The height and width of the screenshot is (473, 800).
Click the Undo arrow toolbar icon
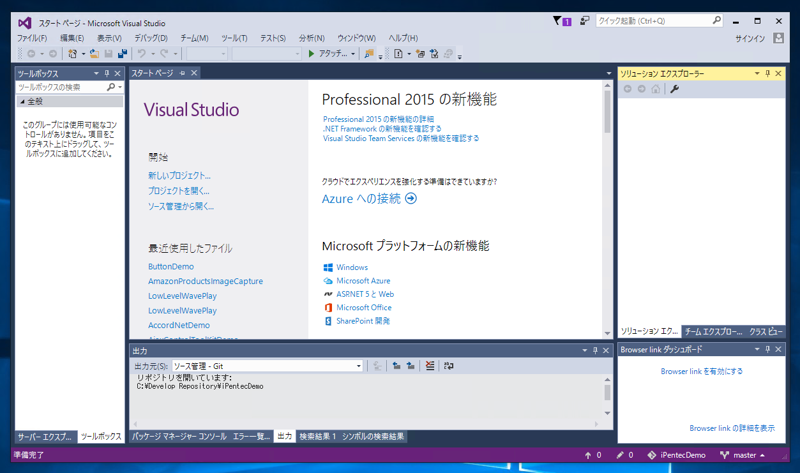tap(141, 54)
